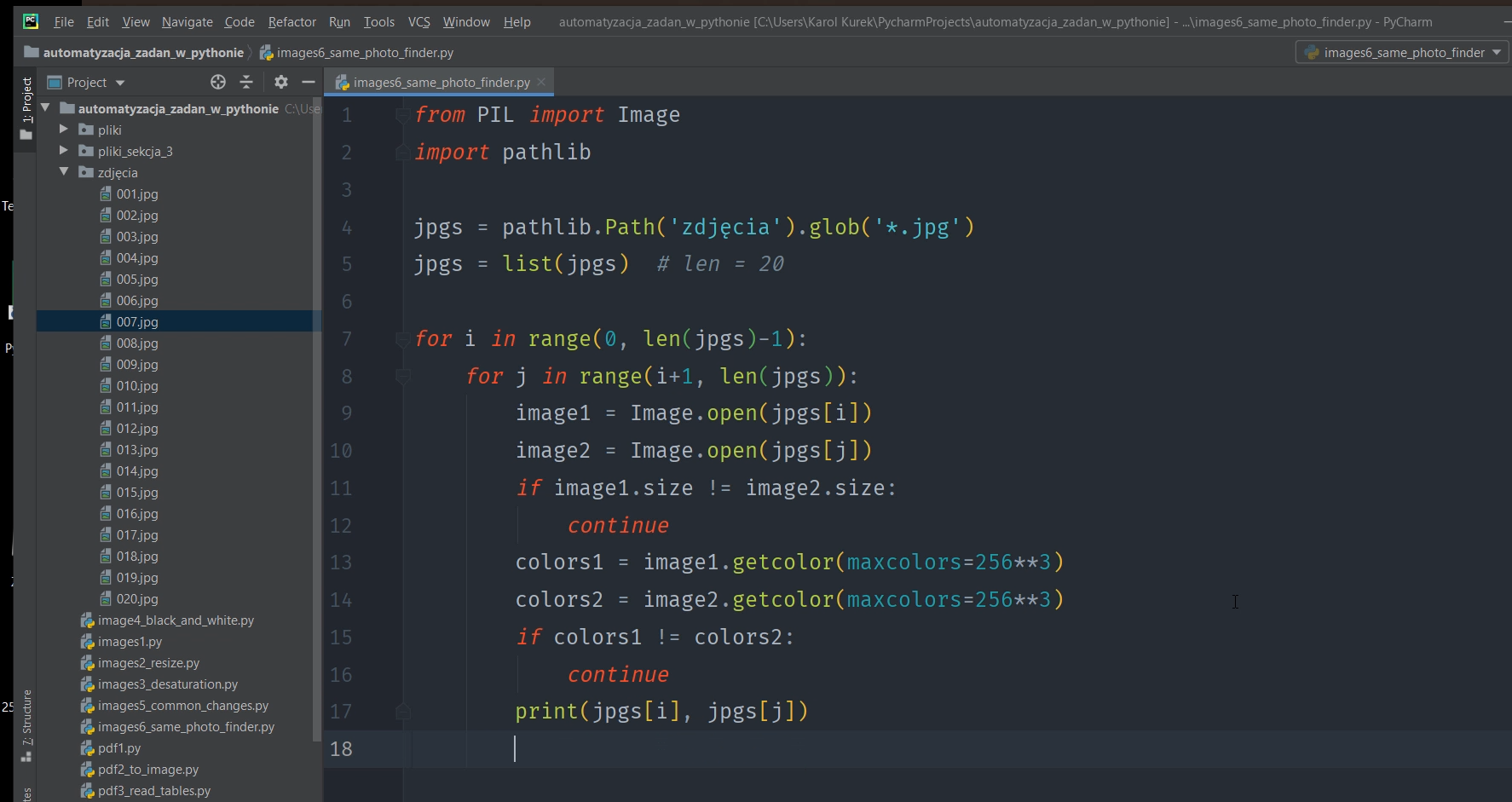Click the locate/scroll-from-source target icon
The image size is (1512, 802).
click(218, 82)
